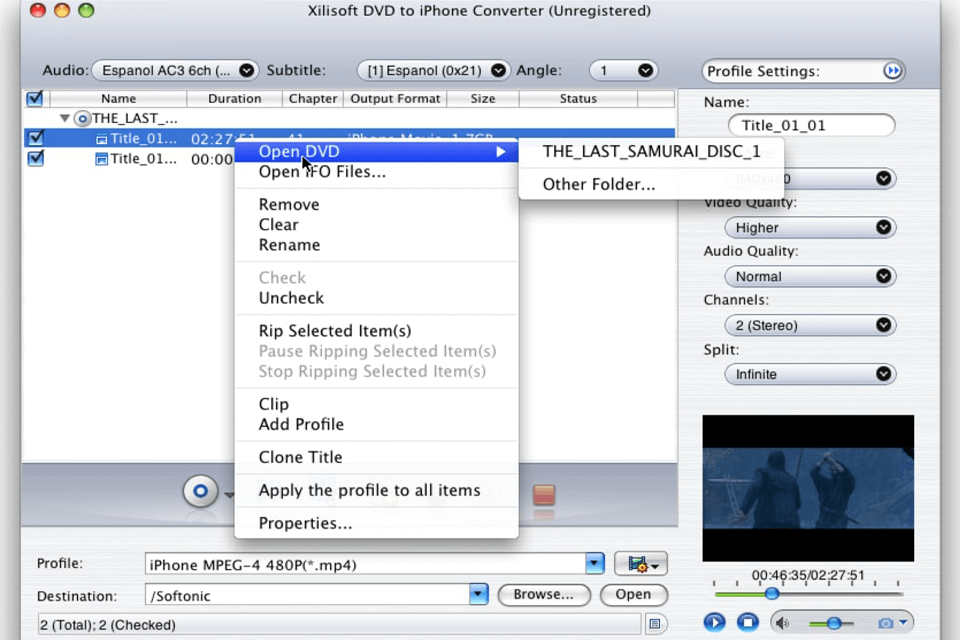The image size is (960, 640).
Task: Uncheck the second Title_01 checkbox
Action: tap(35, 158)
